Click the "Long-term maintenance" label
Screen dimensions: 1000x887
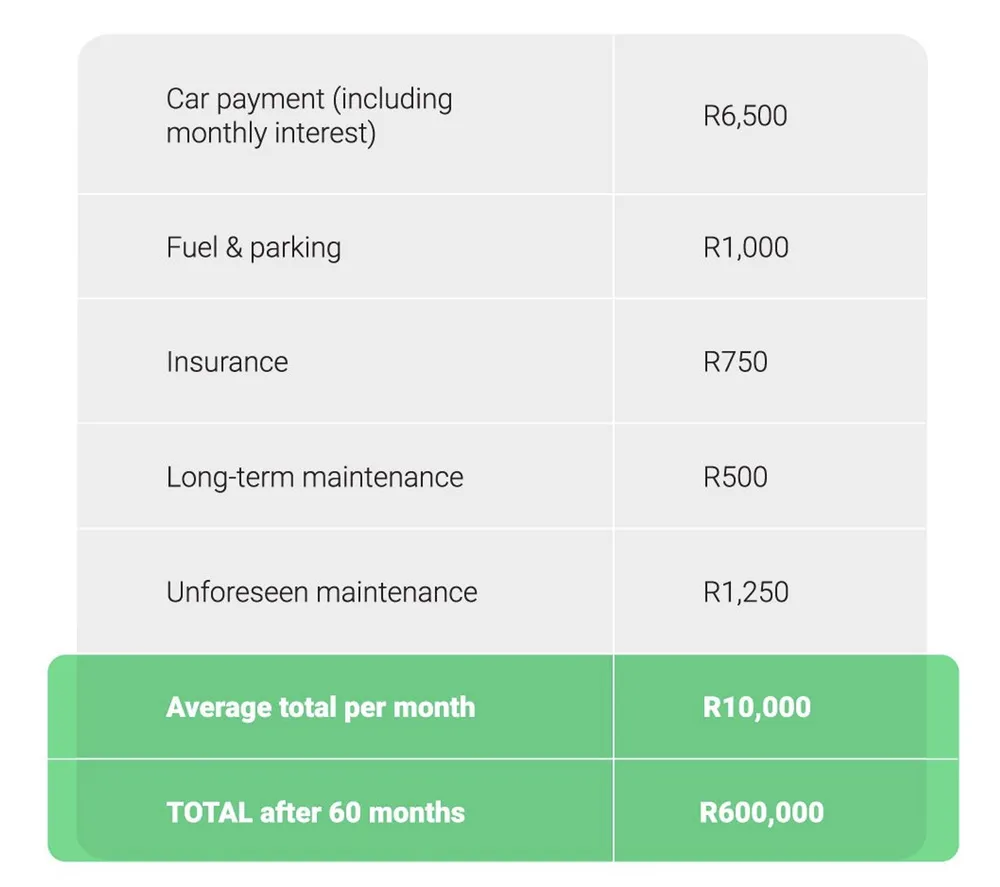click(x=314, y=477)
